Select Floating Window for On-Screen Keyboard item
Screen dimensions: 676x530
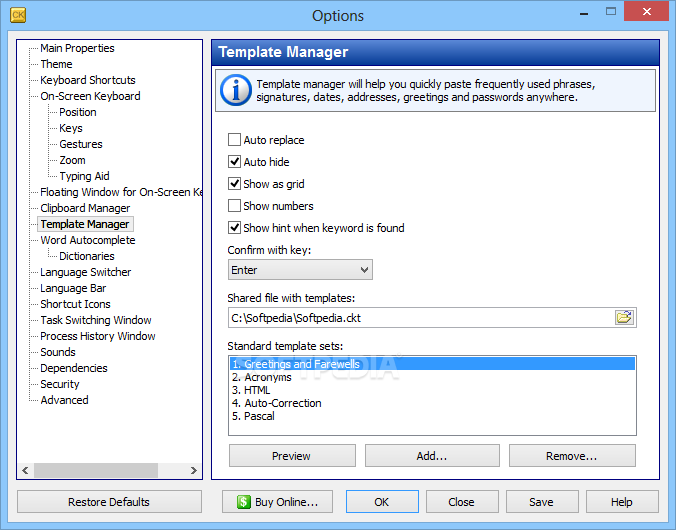121,192
